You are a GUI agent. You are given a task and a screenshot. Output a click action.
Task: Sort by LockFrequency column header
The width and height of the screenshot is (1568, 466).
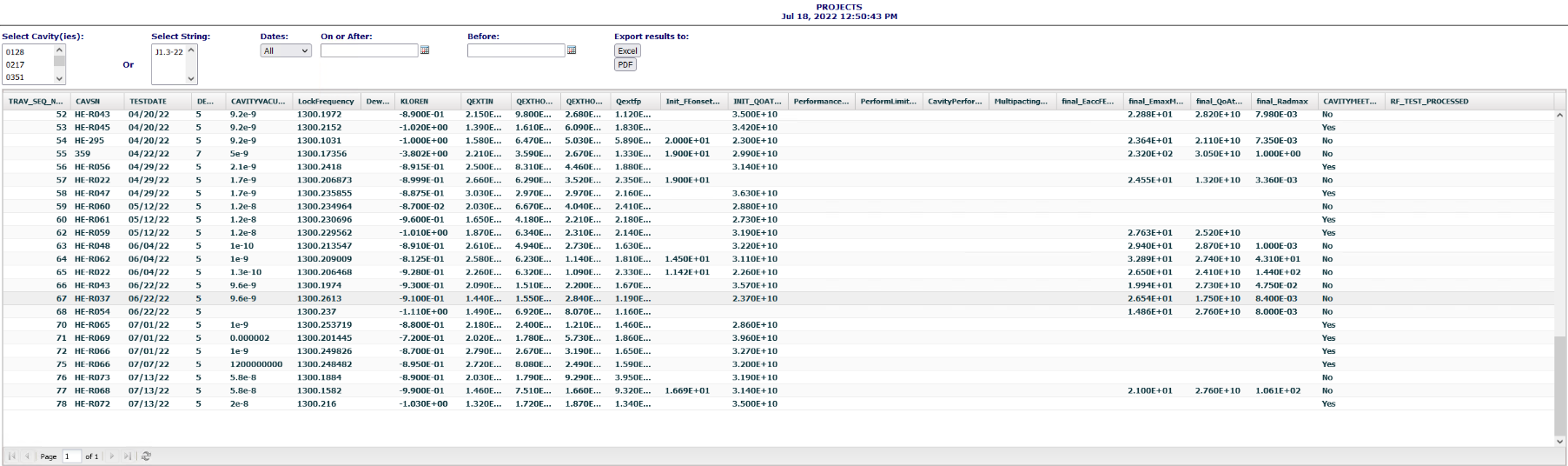[326, 102]
